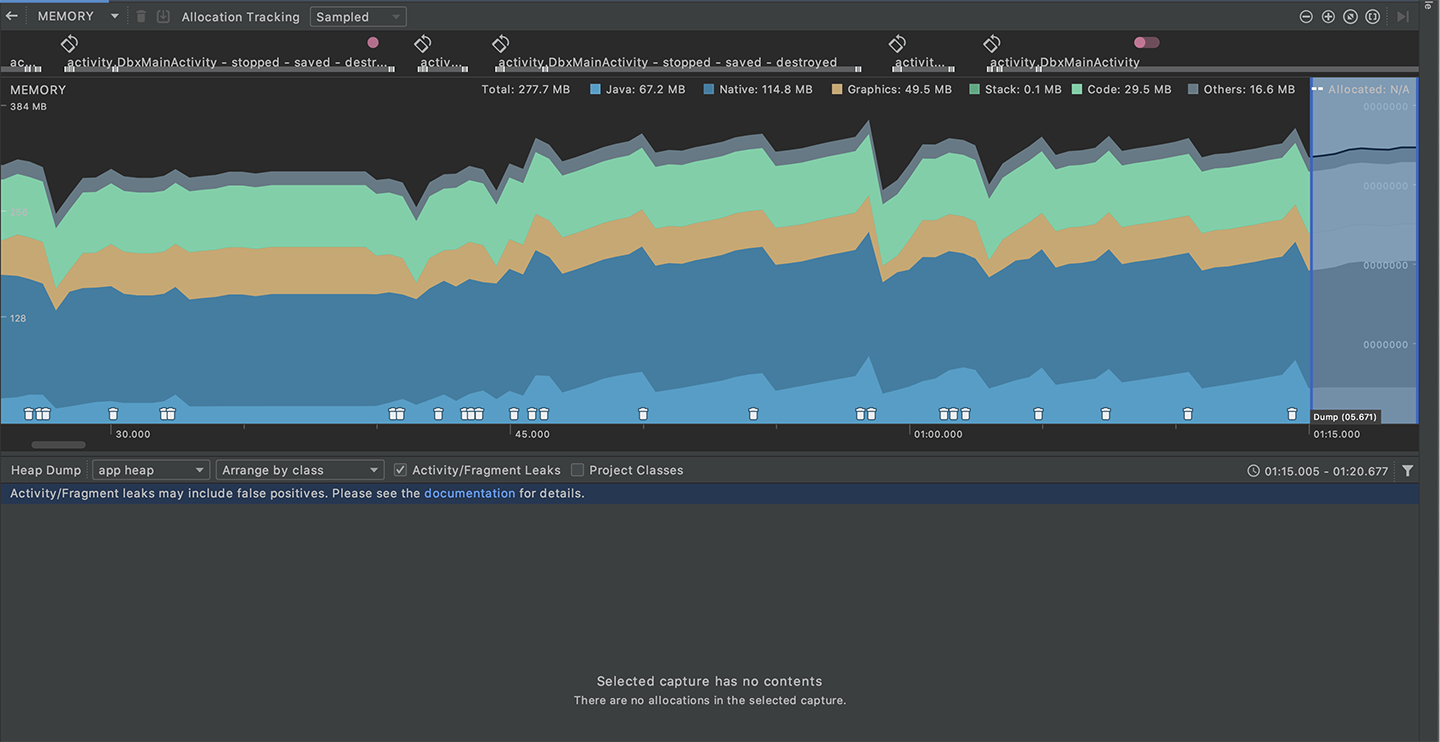Reset zoom with the fit-to-screen icon
Screen dimensions: 1440x742
coord(1350,17)
